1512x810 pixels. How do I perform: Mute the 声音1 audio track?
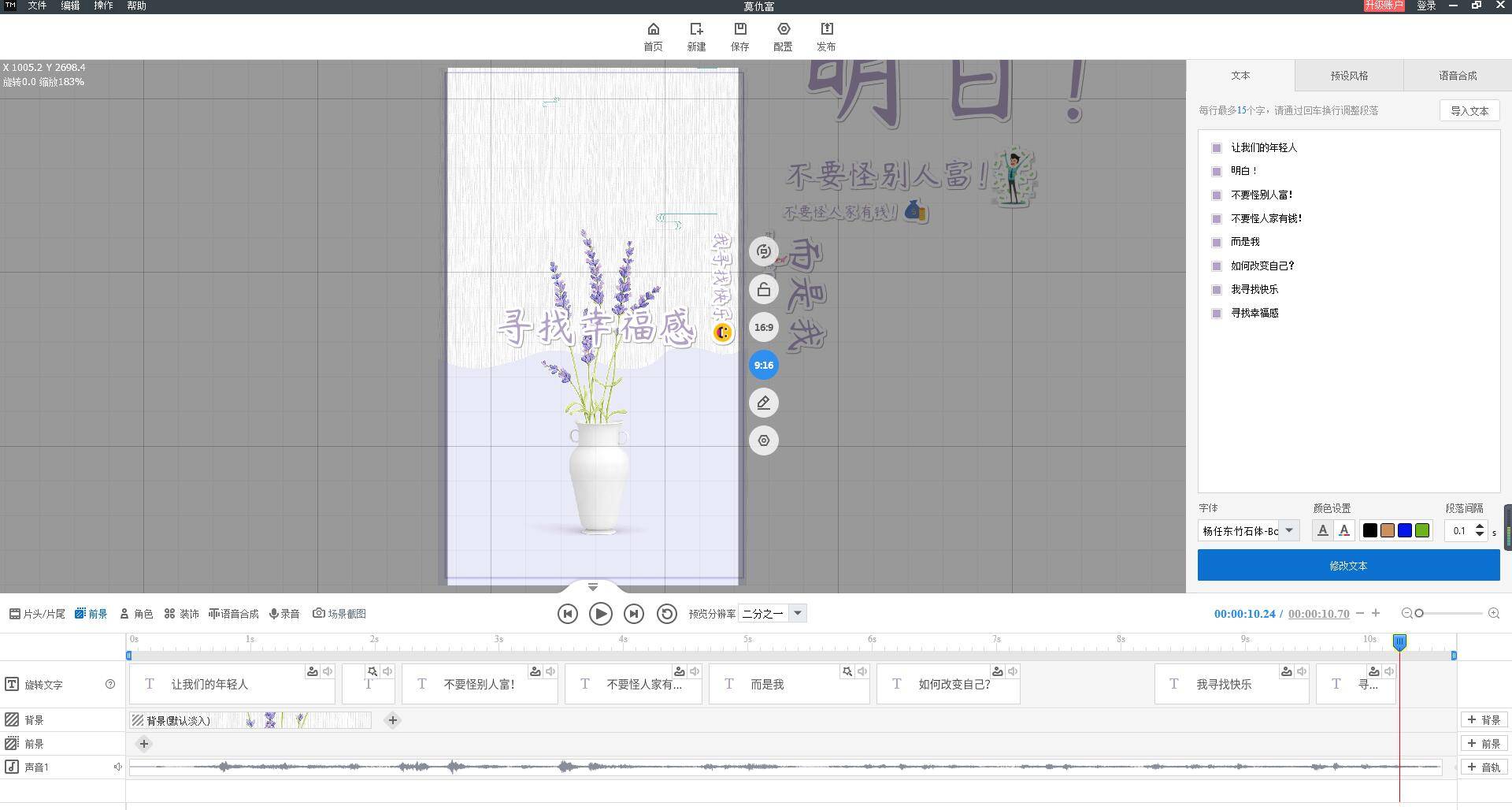point(117,767)
